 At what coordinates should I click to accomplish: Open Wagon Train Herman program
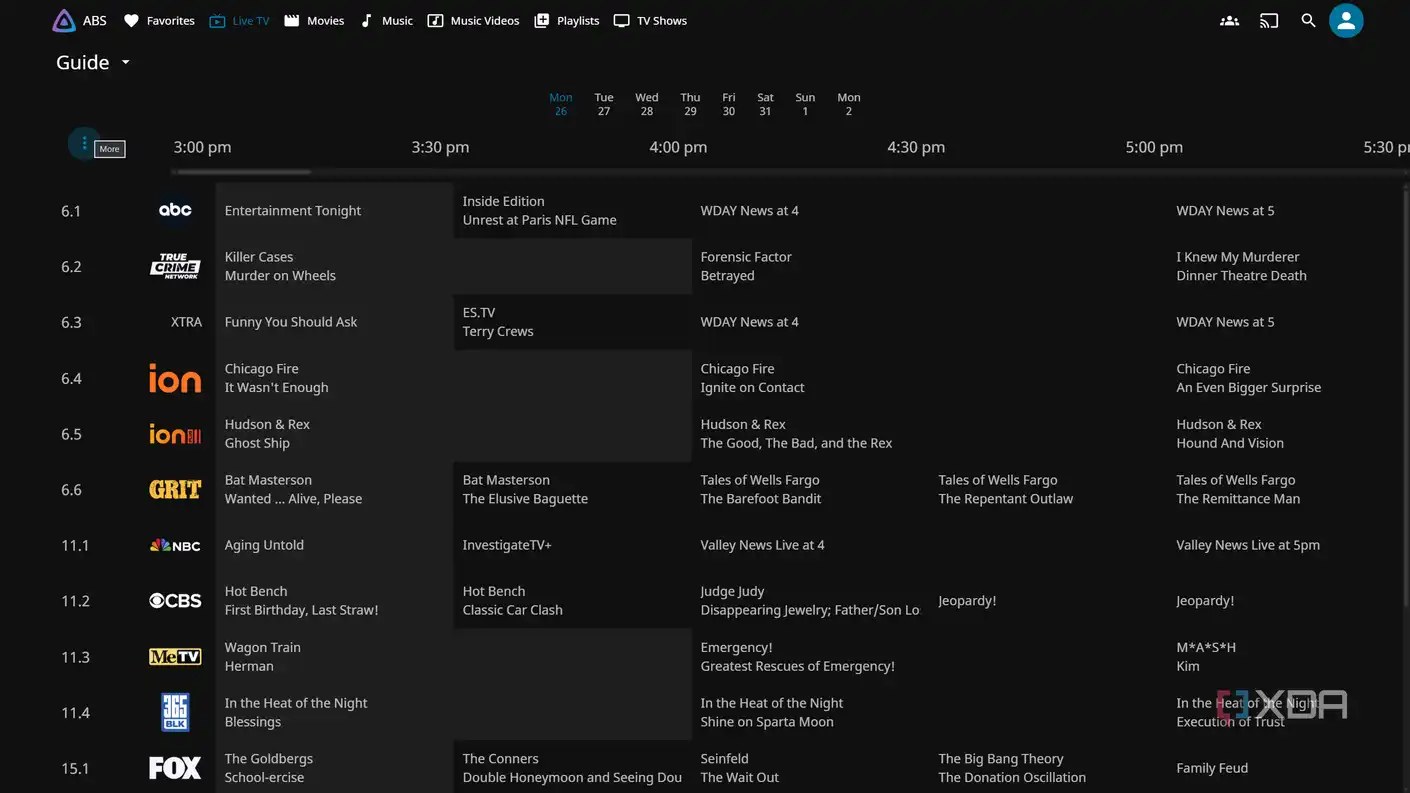[x=453, y=657]
